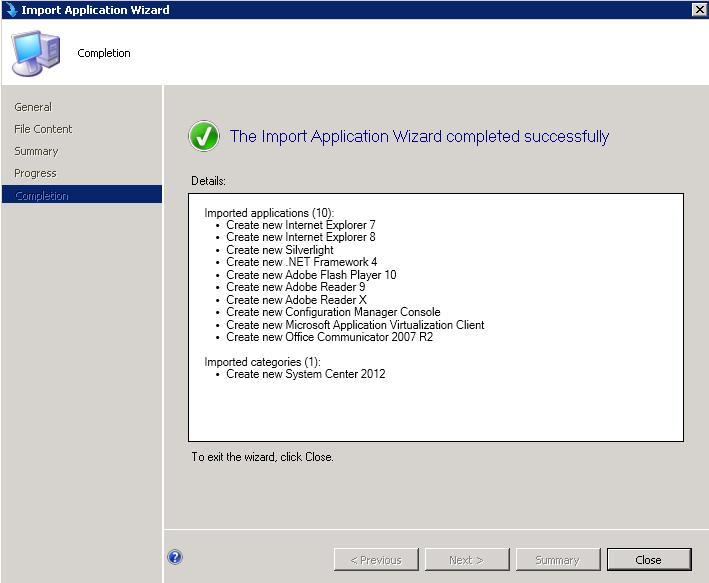Select the Completion step in sidebar
Image resolution: width=709 pixels, height=583 pixels.
pyautogui.click(x=82, y=195)
